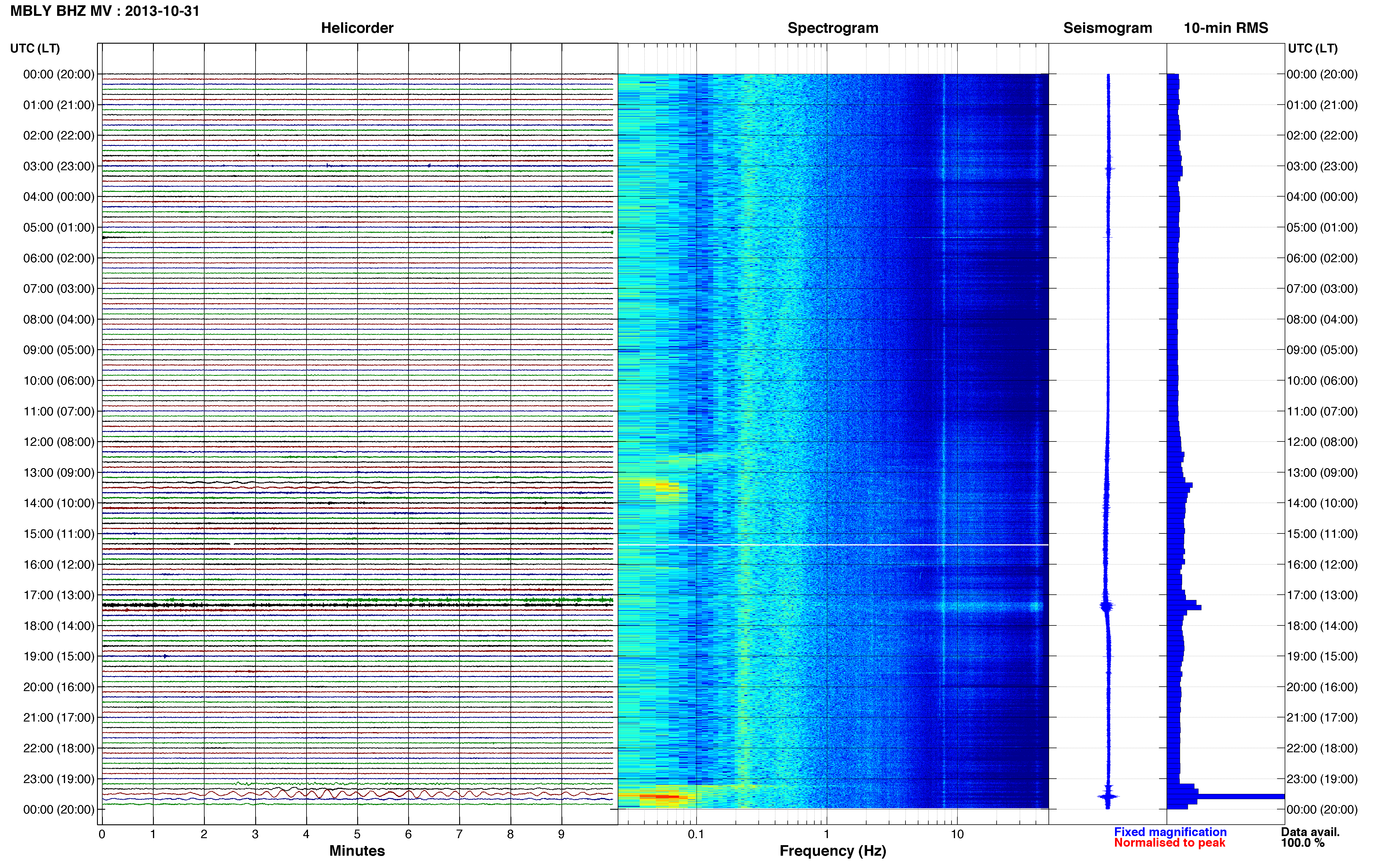Click RMS-side time label '23:00 (19:00)'
This screenshot has width=1389, height=868.
[x=1322, y=779]
